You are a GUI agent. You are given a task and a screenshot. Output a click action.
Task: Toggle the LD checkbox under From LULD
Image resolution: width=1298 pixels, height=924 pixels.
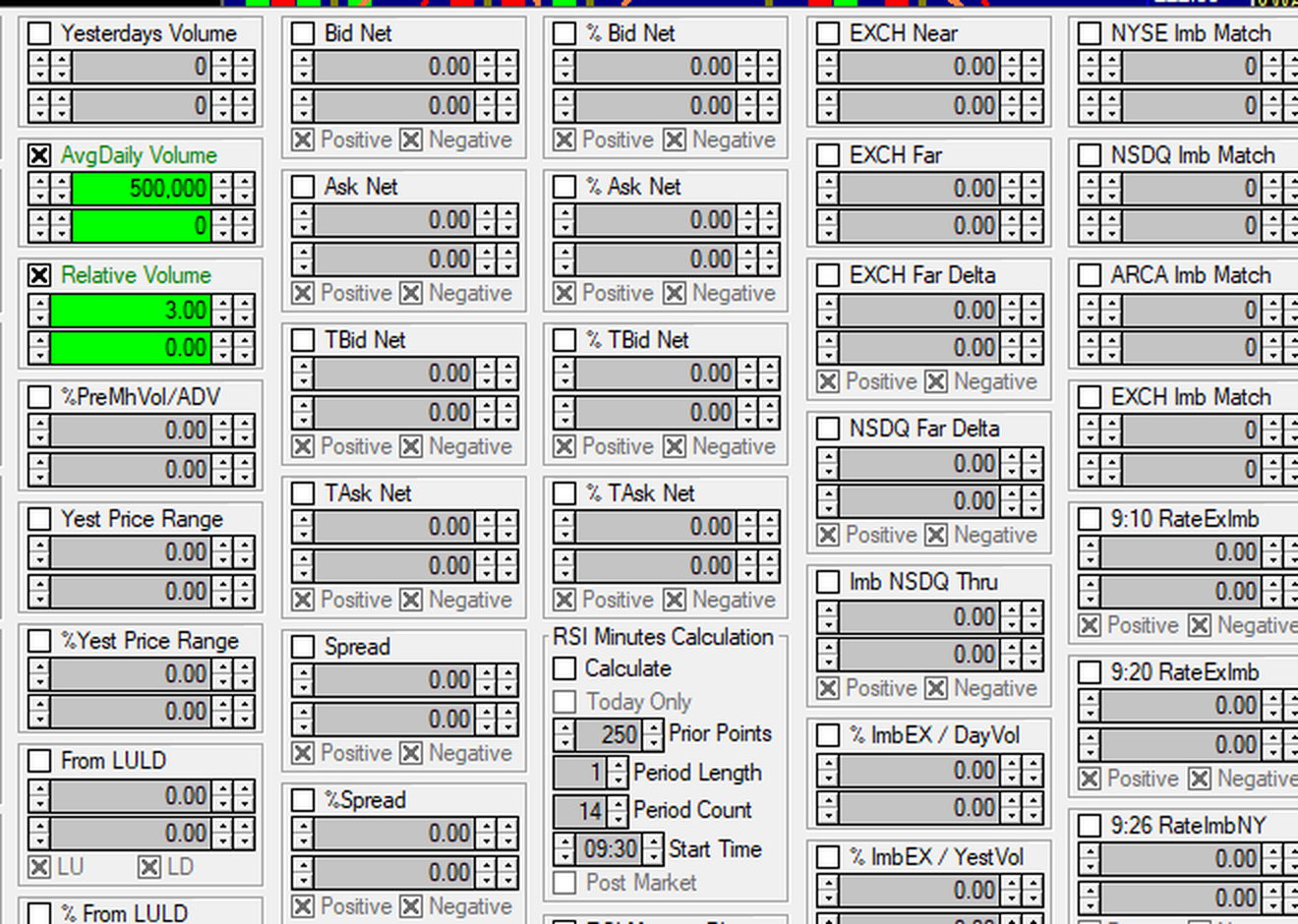pos(149,867)
